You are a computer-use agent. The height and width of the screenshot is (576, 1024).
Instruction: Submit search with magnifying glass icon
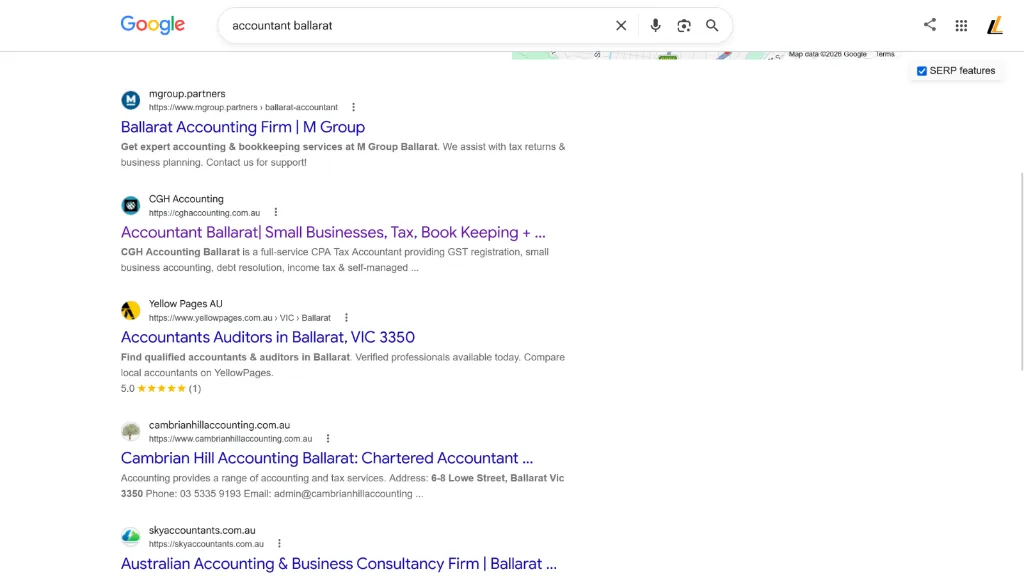point(712,25)
